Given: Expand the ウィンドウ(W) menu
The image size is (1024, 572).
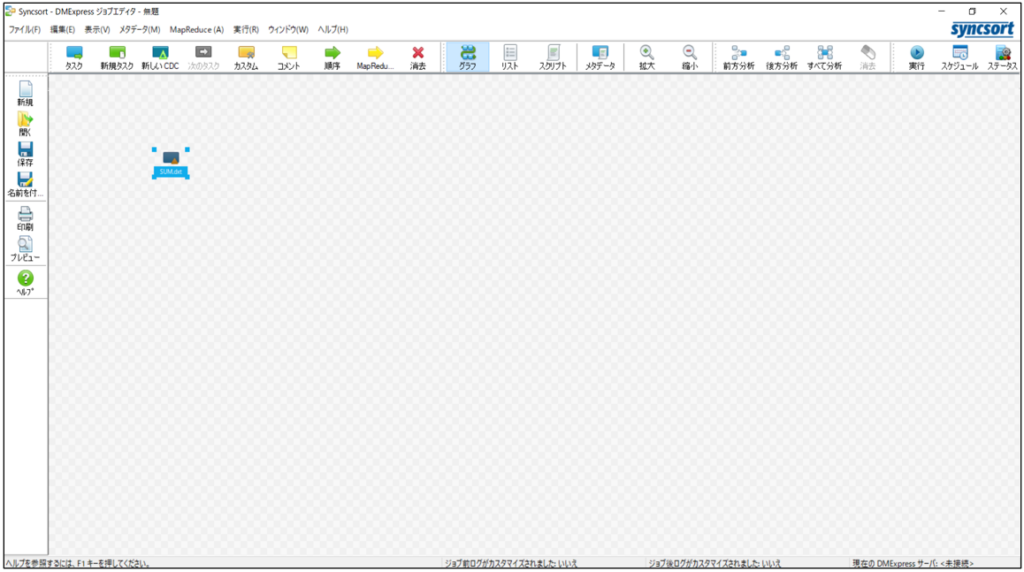Looking at the screenshot, I should 288,30.
